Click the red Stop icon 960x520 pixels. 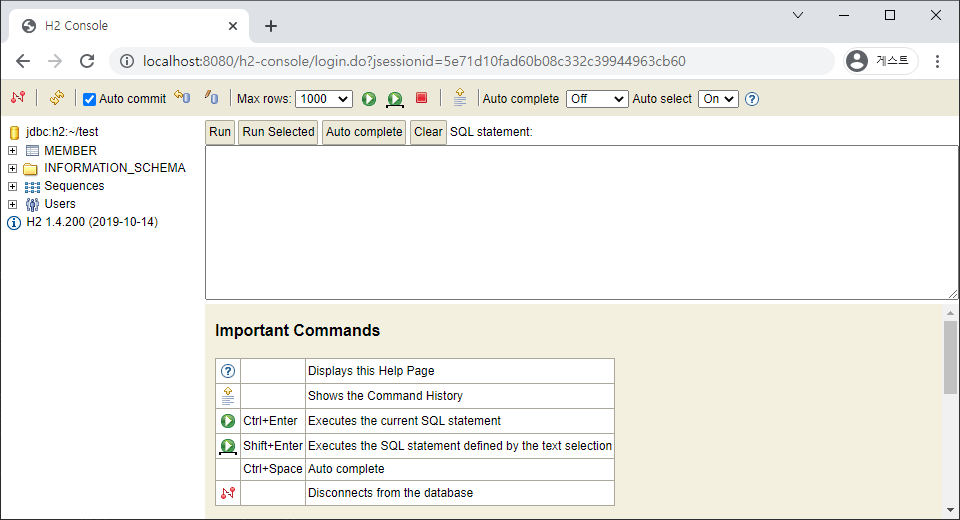tap(421, 98)
